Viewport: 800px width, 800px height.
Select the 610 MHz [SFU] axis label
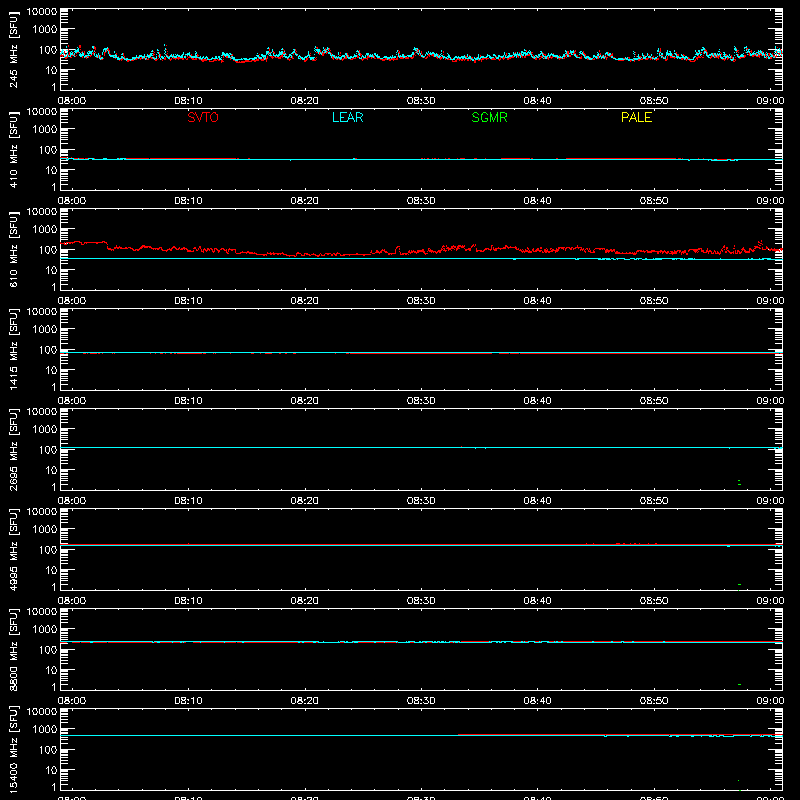13,249
